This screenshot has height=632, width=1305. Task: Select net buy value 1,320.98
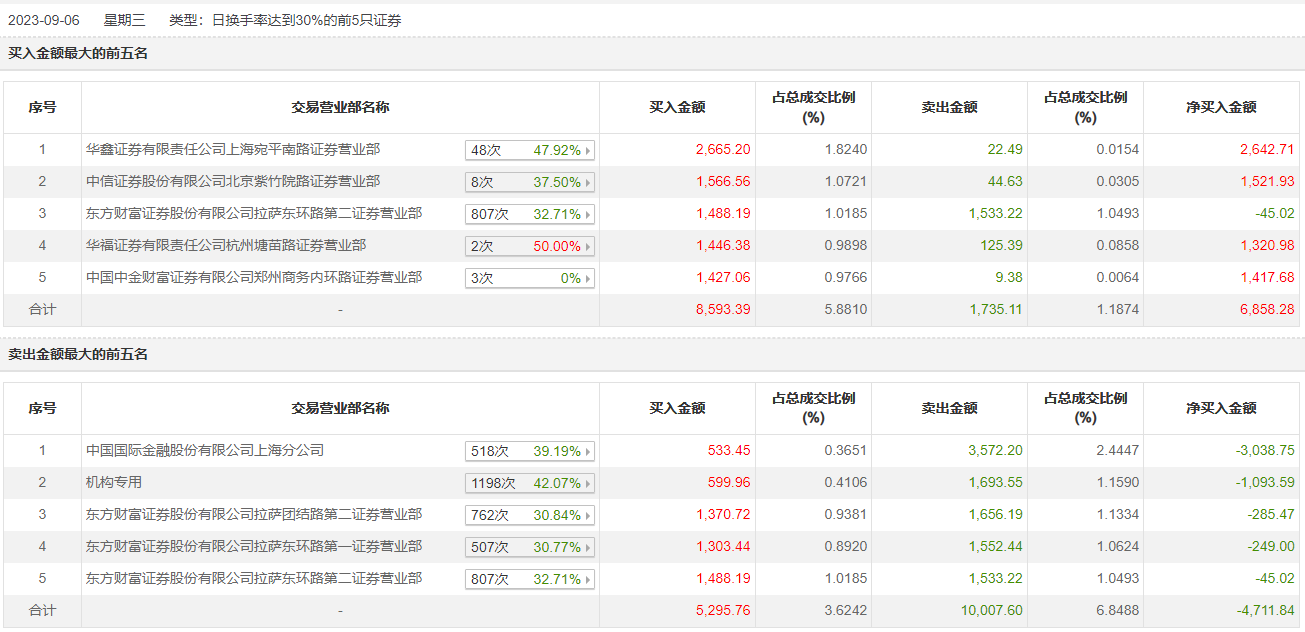pyautogui.click(x=1267, y=246)
